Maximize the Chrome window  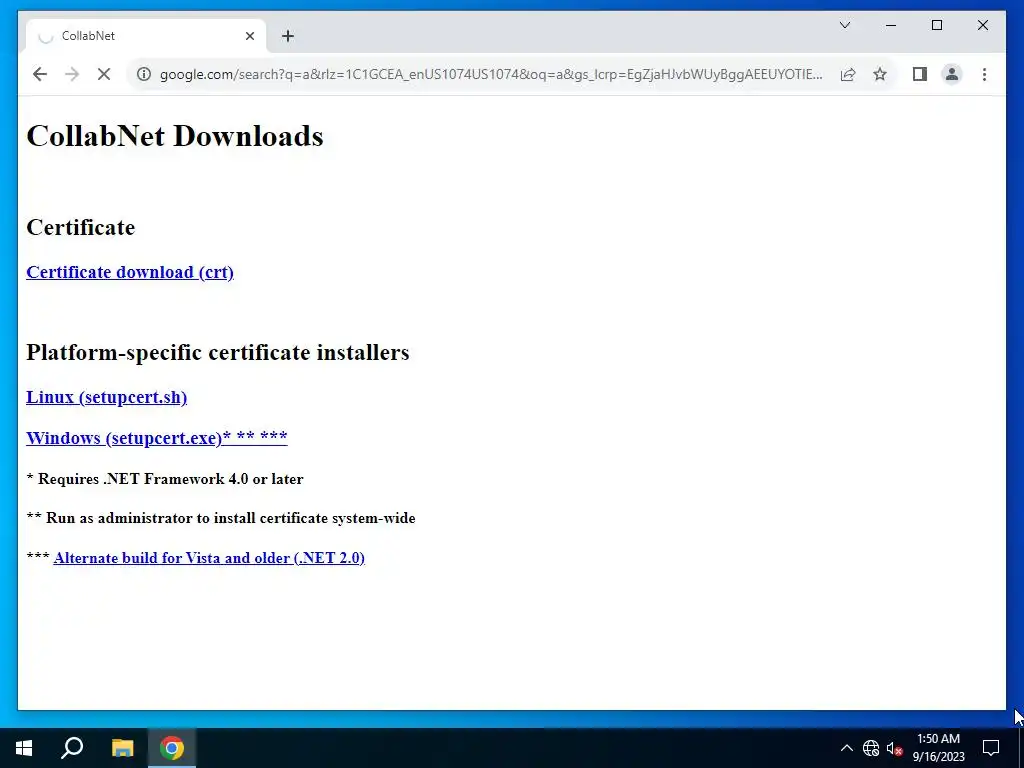936,25
